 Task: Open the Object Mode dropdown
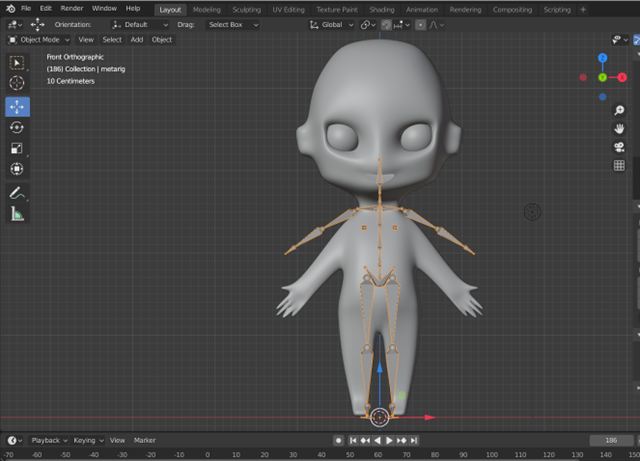[39, 40]
